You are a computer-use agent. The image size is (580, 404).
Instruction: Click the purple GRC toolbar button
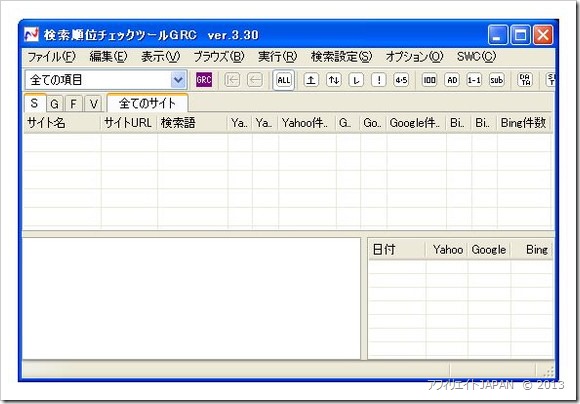click(x=204, y=80)
